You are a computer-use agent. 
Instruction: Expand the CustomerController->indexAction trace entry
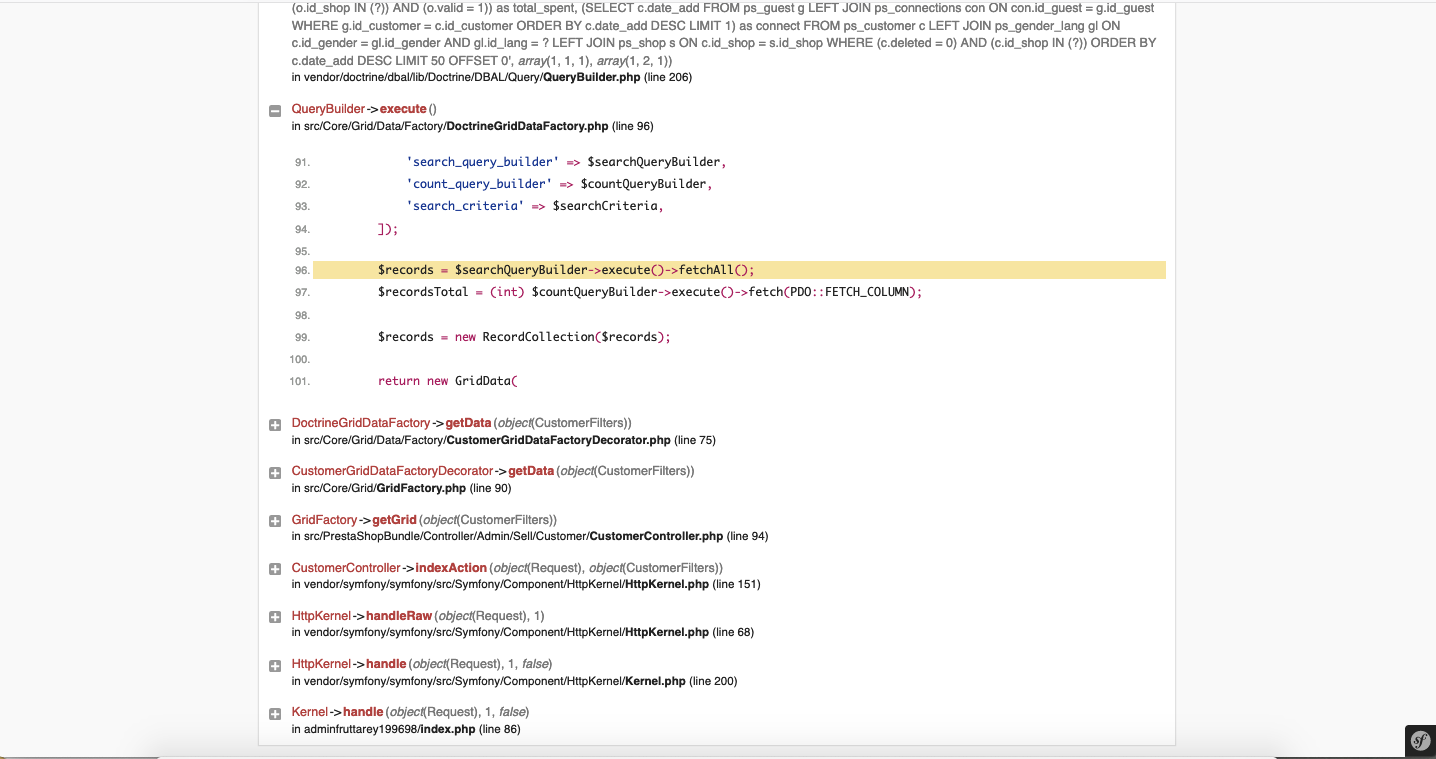click(275, 569)
